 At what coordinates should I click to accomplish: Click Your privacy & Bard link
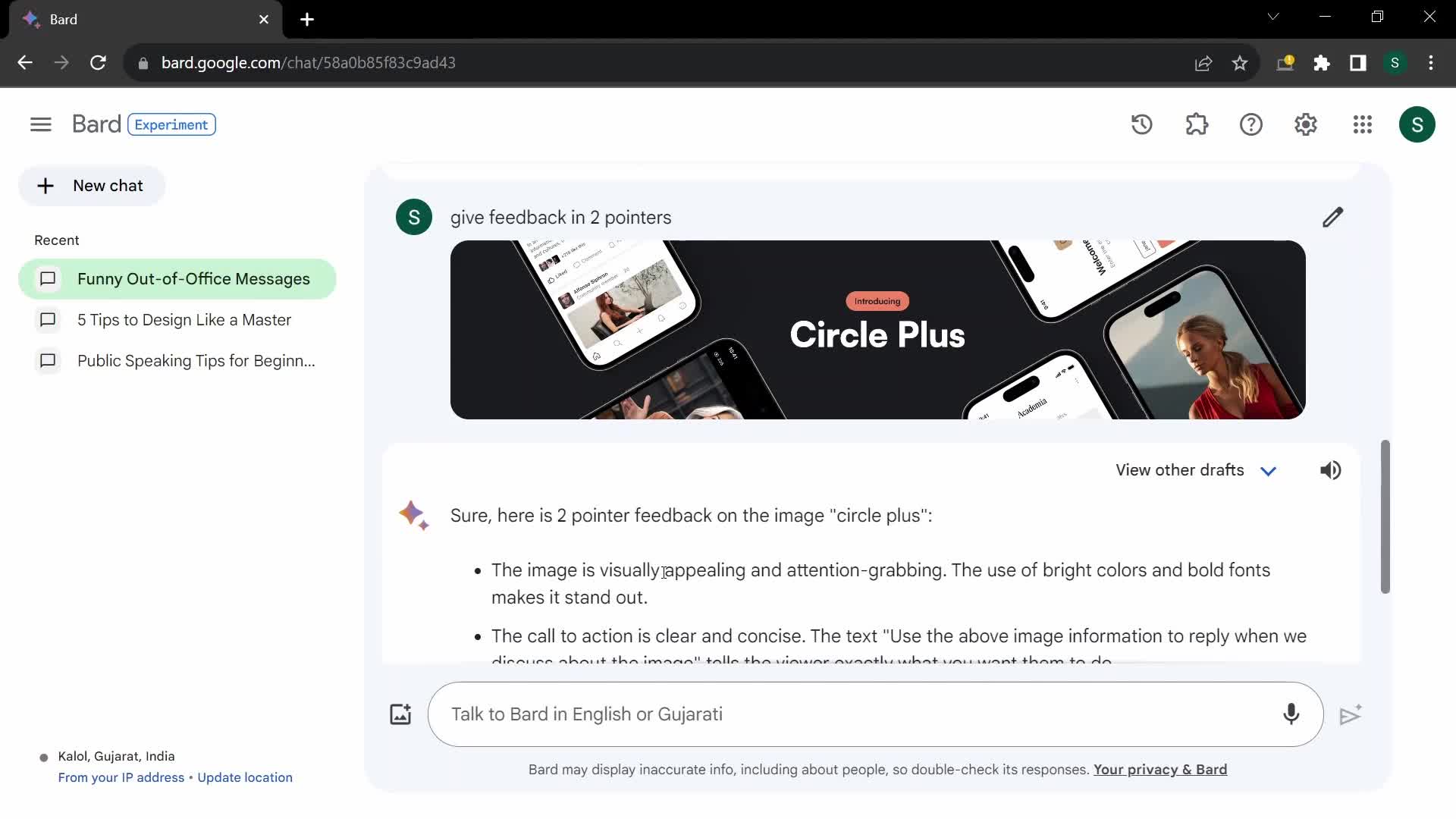[x=1160, y=769]
